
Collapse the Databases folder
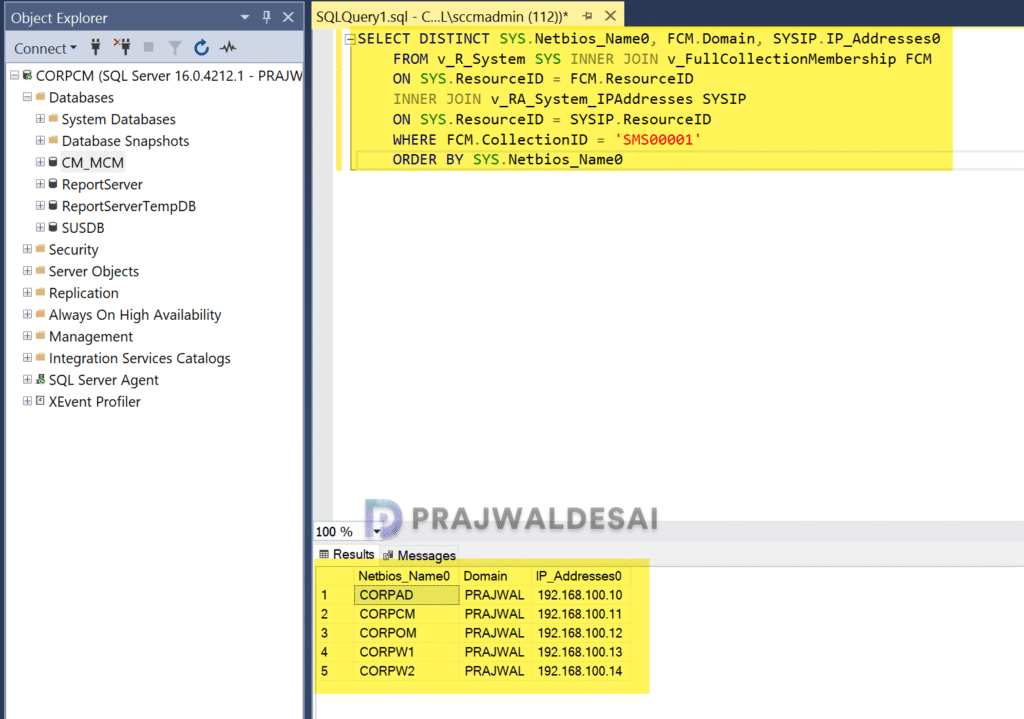[x=27, y=97]
